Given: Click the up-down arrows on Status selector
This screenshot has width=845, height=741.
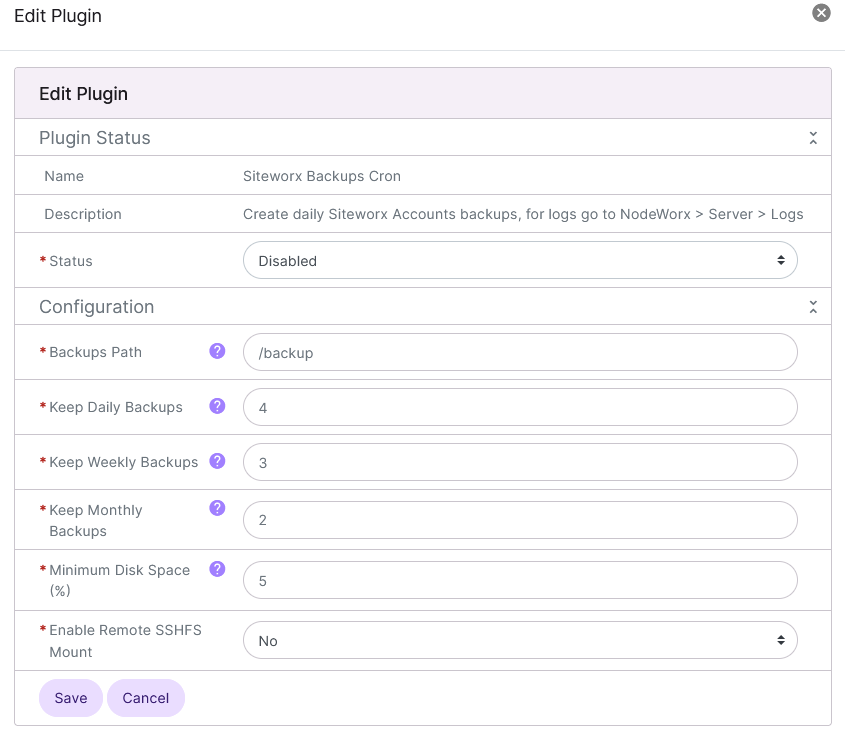Looking at the screenshot, I should tap(781, 259).
